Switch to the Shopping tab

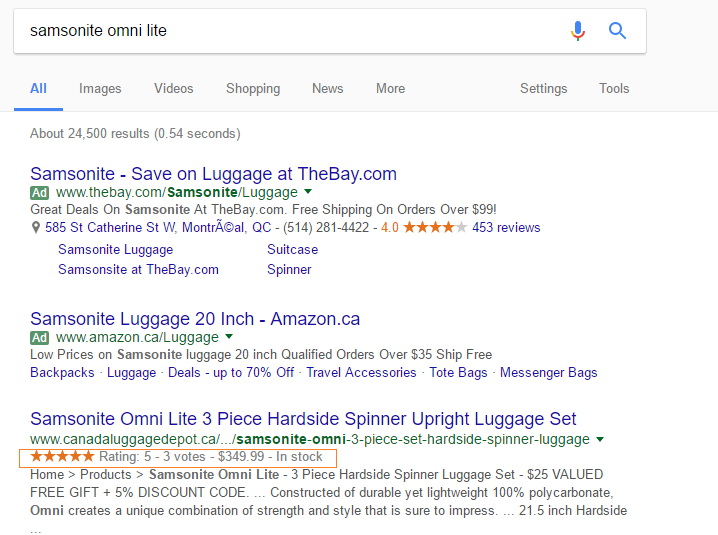(253, 89)
